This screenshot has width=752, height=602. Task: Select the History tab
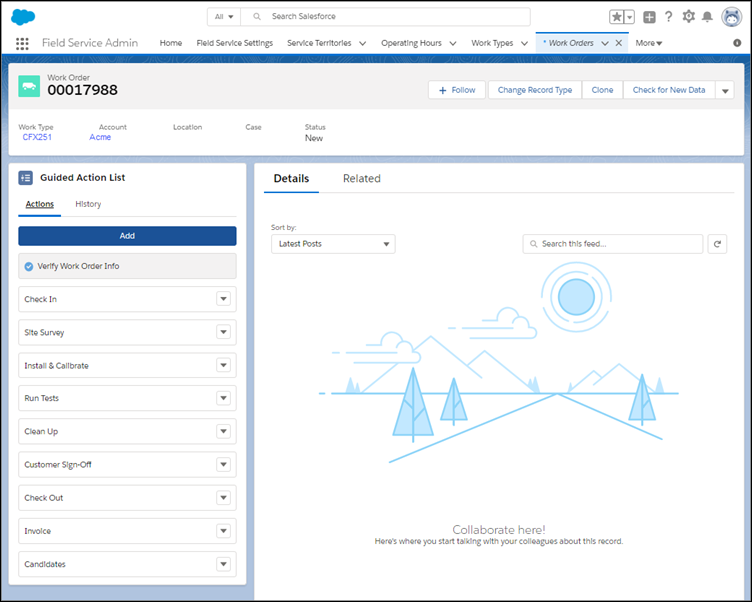(88, 204)
